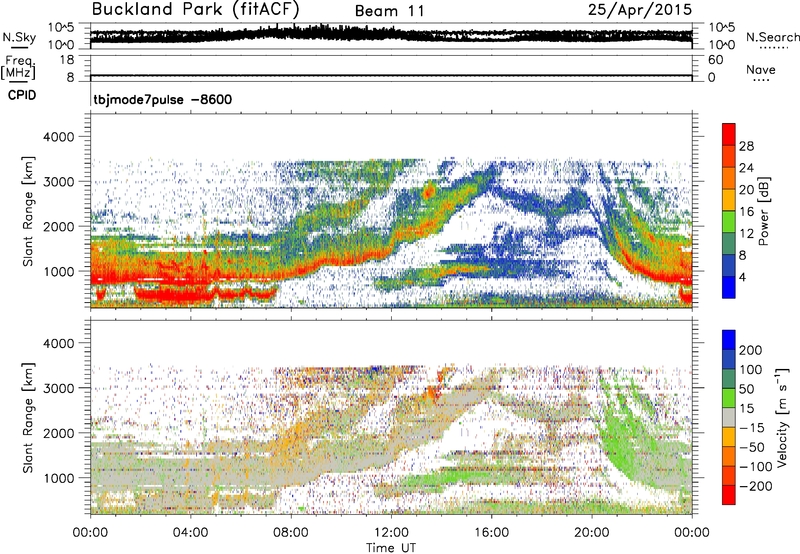Image resolution: width=800 pixels, height=554 pixels.
Task: Click the frequency line in the Freq panel
Action: pos(391,76)
